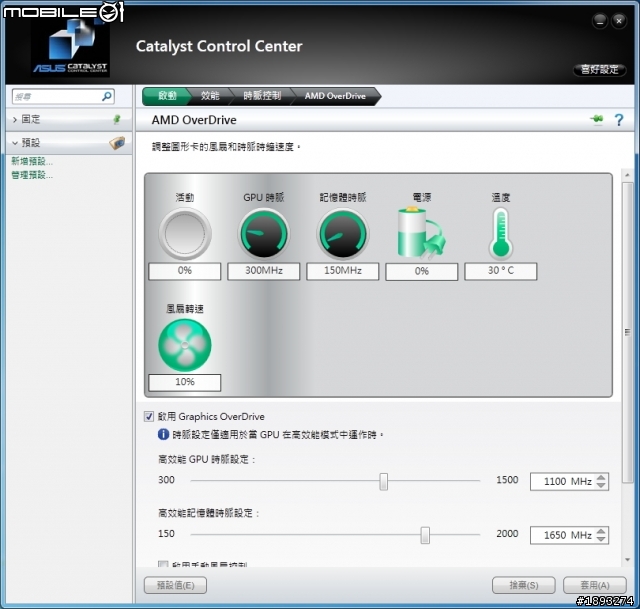640x609 pixels.
Task: Increase memory clock with up stepper arrow
Action: (x=601, y=531)
